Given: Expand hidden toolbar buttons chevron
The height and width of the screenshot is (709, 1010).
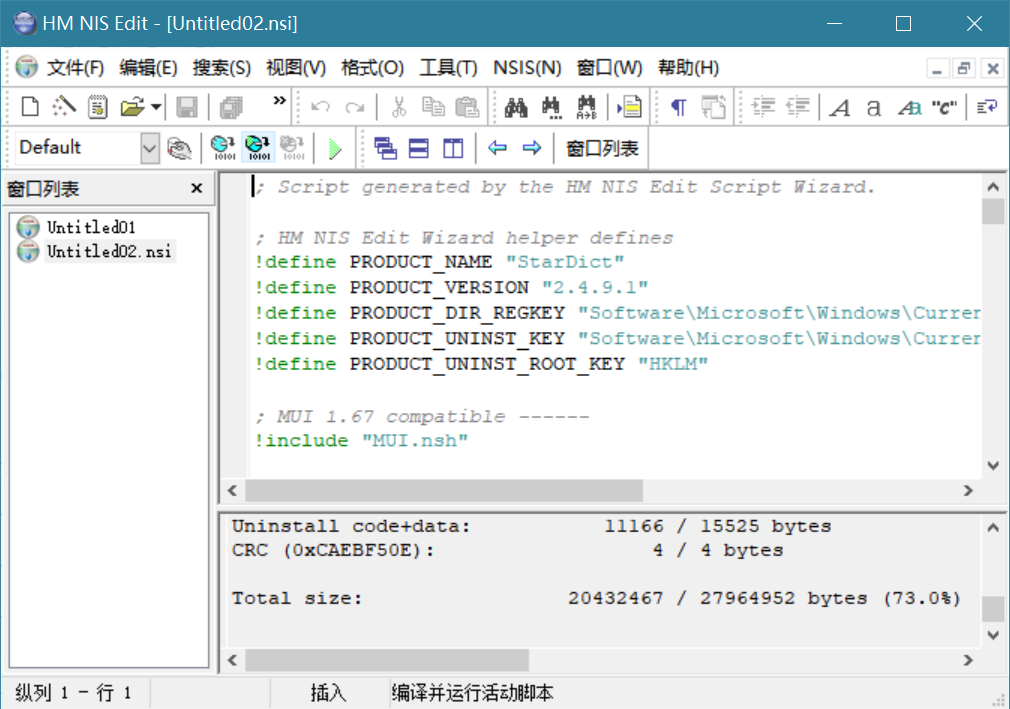Looking at the screenshot, I should tap(279, 101).
